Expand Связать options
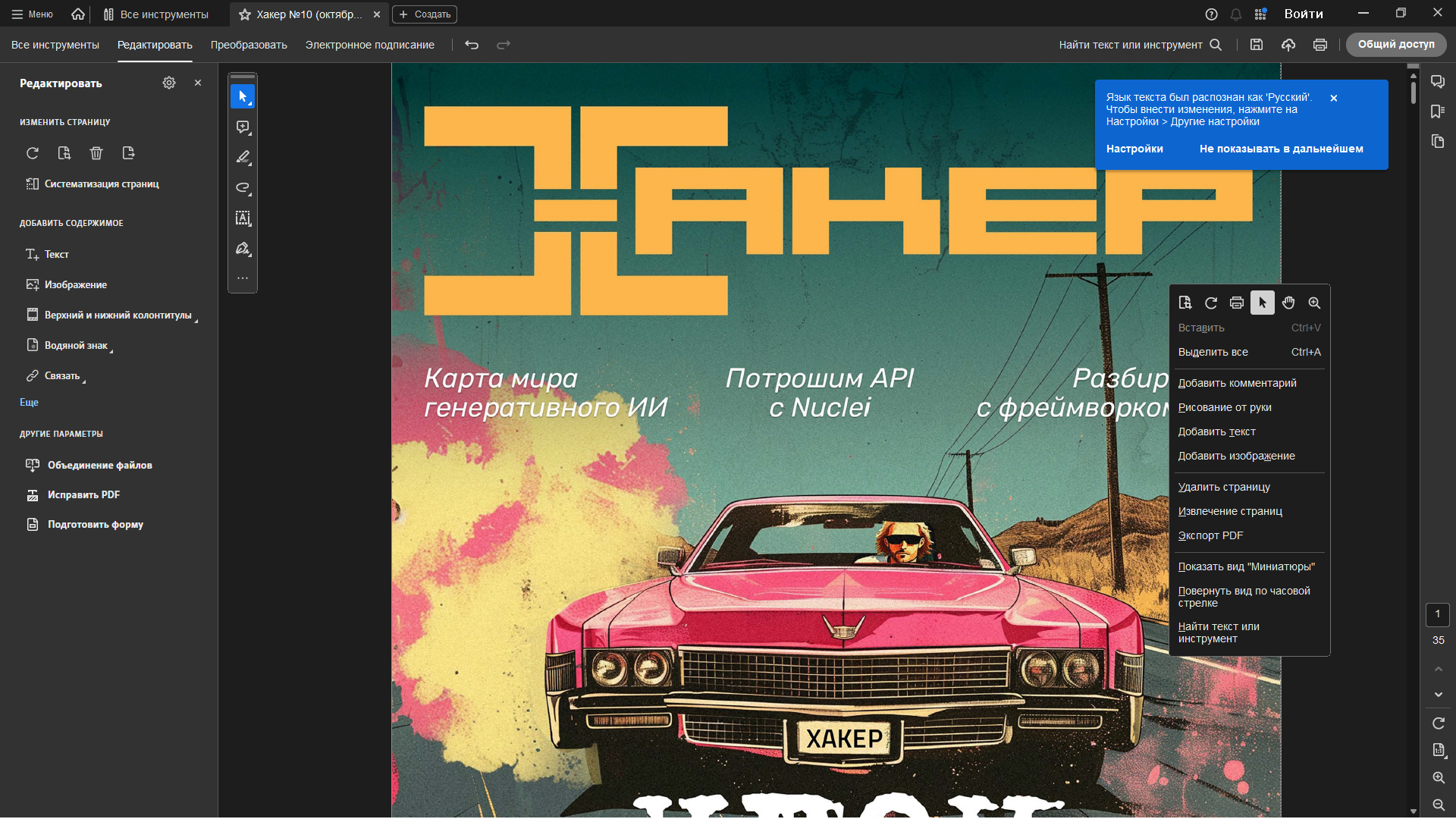Screen dimensions: 1456x819 click(x=83, y=382)
